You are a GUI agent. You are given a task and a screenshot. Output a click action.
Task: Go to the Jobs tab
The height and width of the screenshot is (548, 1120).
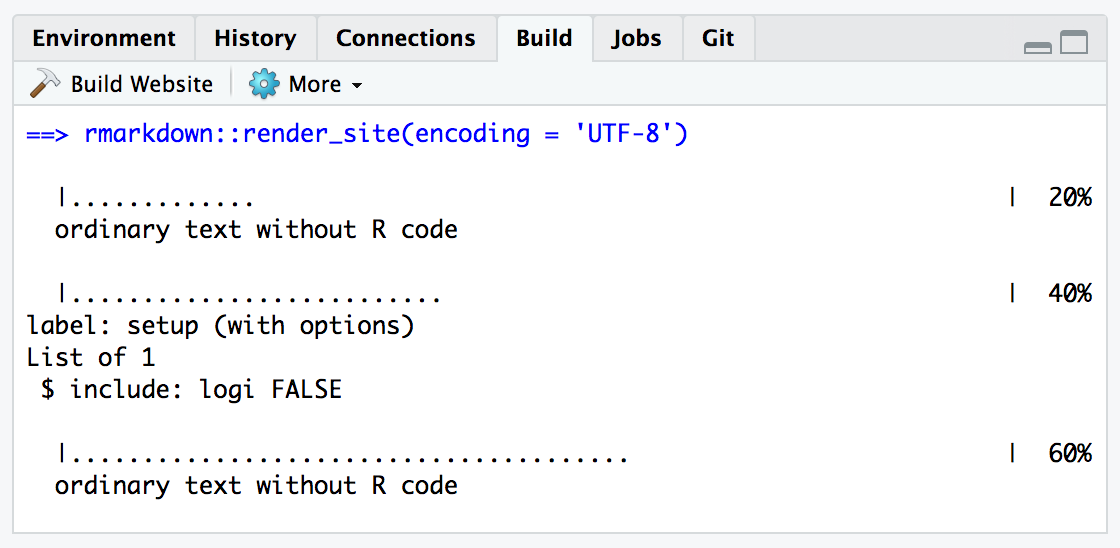[x=637, y=39]
